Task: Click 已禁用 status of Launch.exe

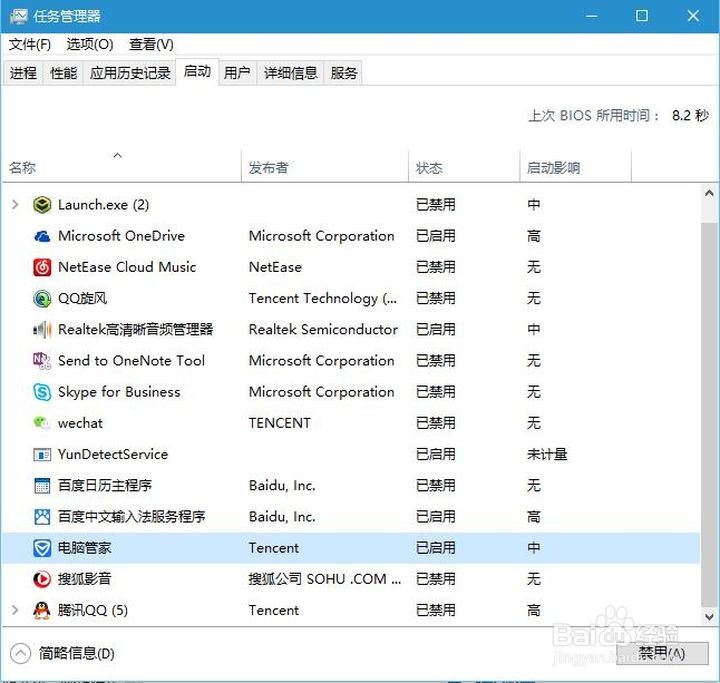Action: pos(436,205)
